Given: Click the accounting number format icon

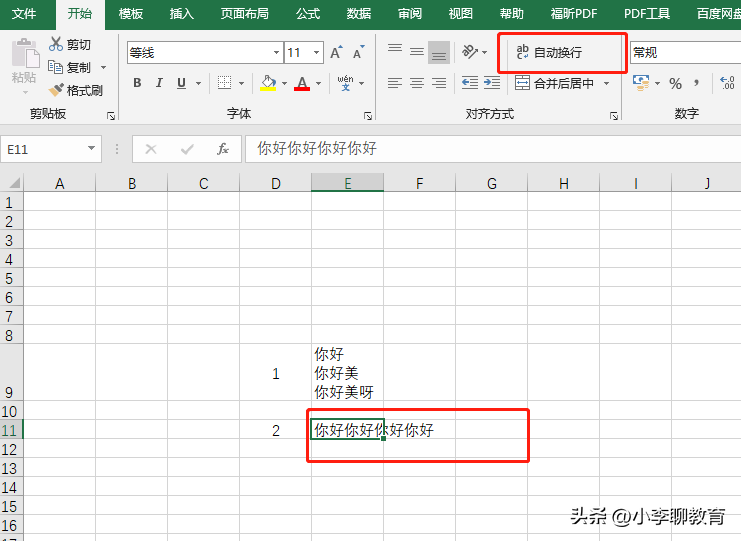Looking at the screenshot, I should (x=641, y=83).
